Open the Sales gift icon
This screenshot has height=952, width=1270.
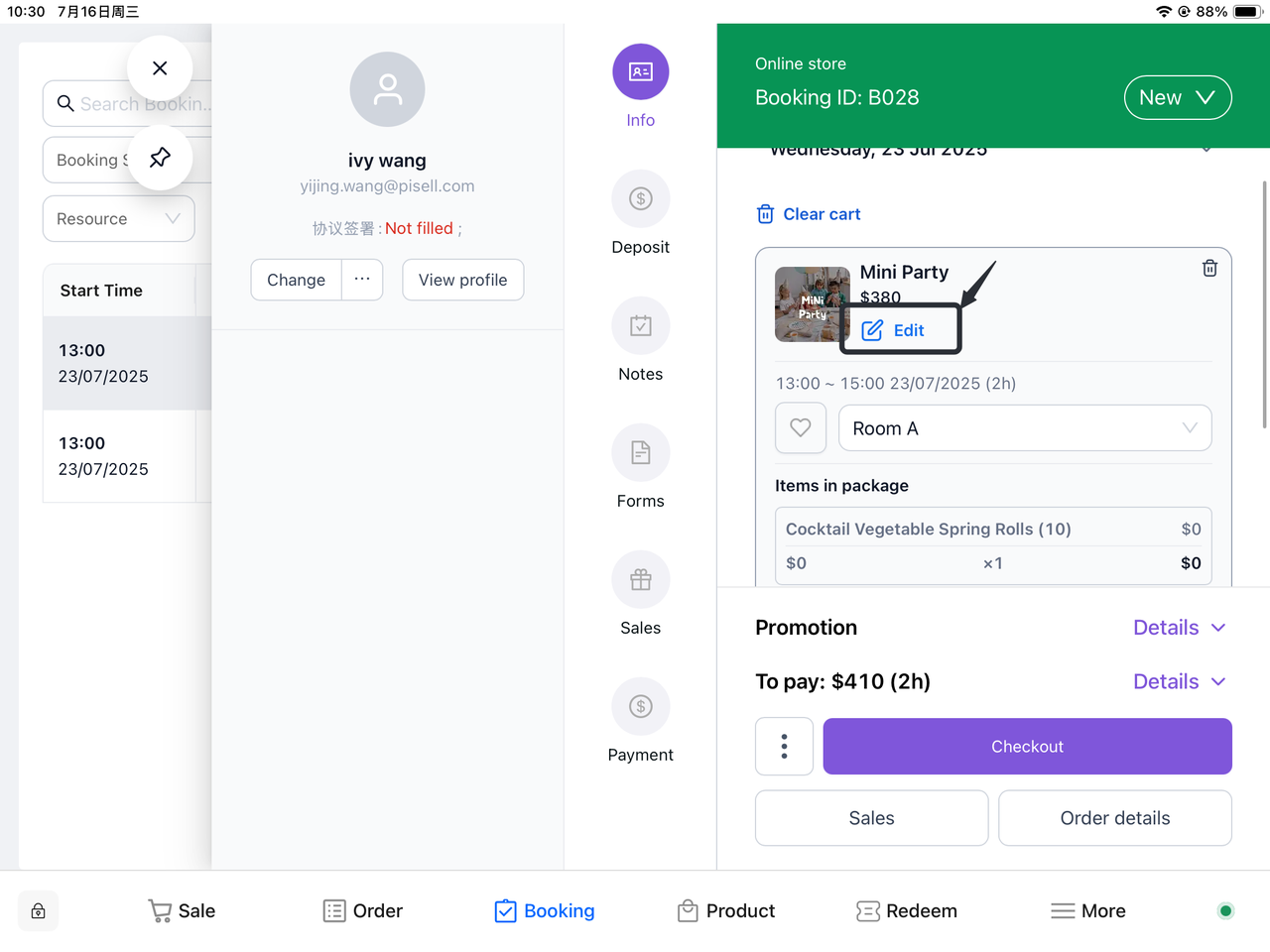coord(640,580)
